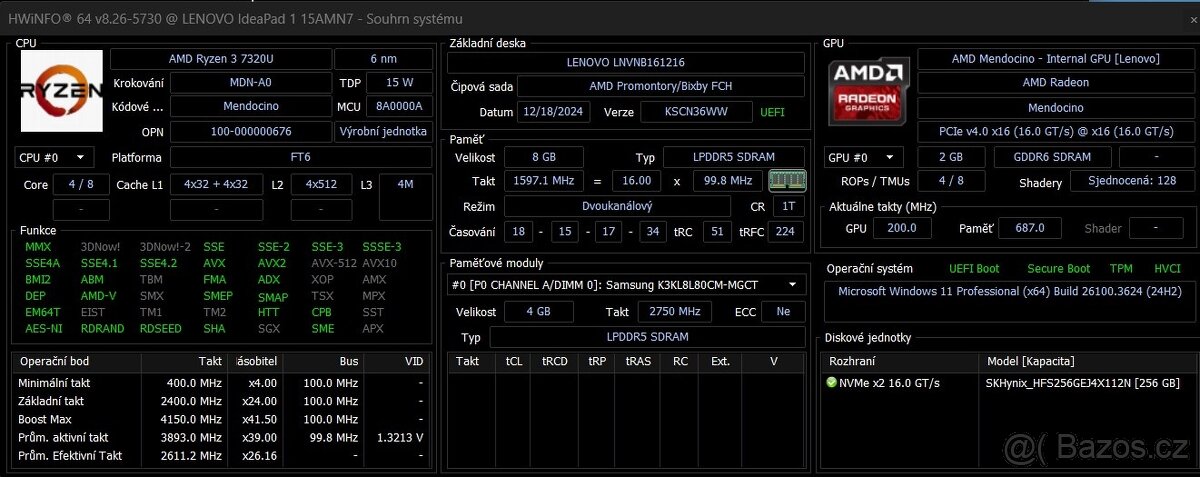1200x477 pixels.
Task: Click the 1T command rate value
Action: [789, 206]
